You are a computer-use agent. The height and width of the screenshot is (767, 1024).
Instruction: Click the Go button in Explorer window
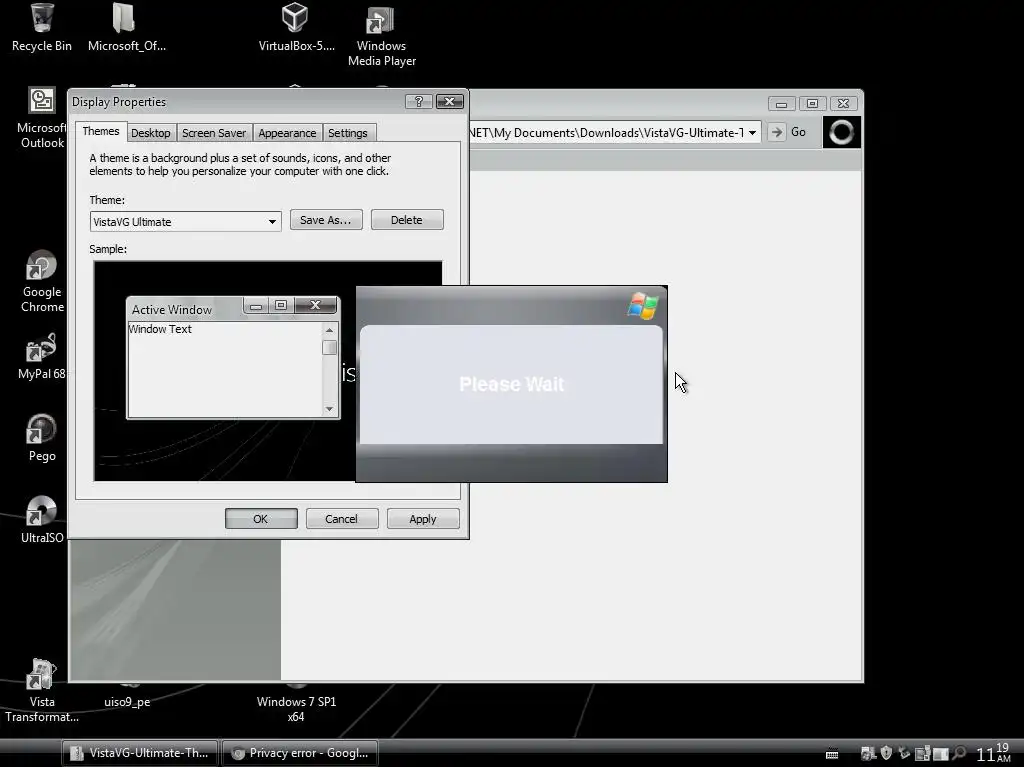[x=789, y=132]
